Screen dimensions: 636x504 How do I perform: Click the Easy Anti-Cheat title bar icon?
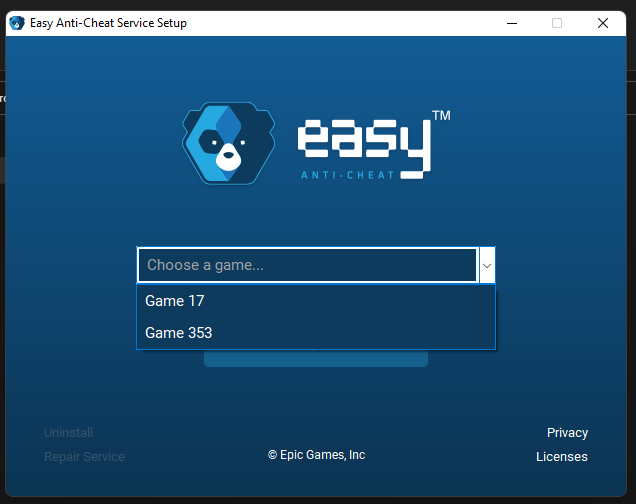pyautogui.click(x=17, y=23)
